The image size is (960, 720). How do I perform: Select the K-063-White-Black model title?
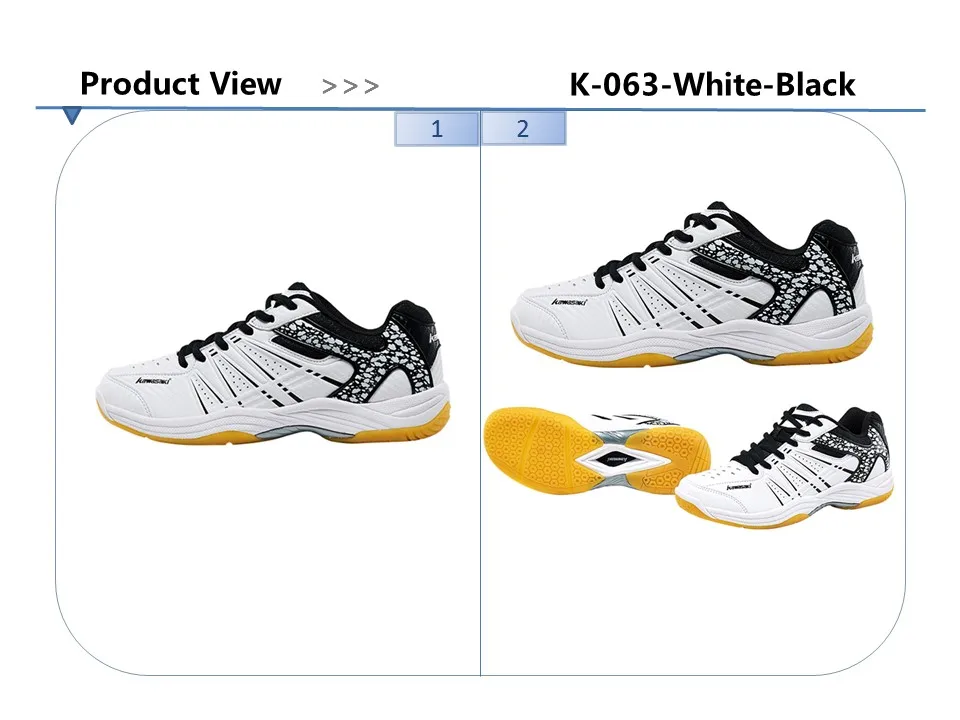(712, 84)
